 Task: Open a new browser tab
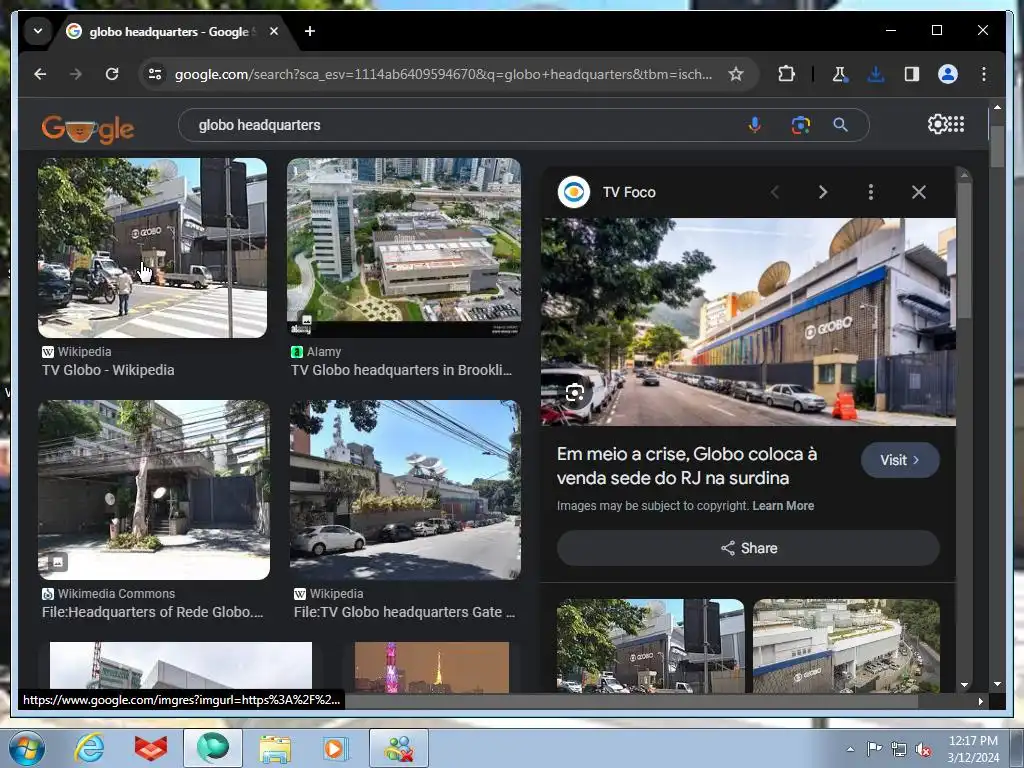310,31
